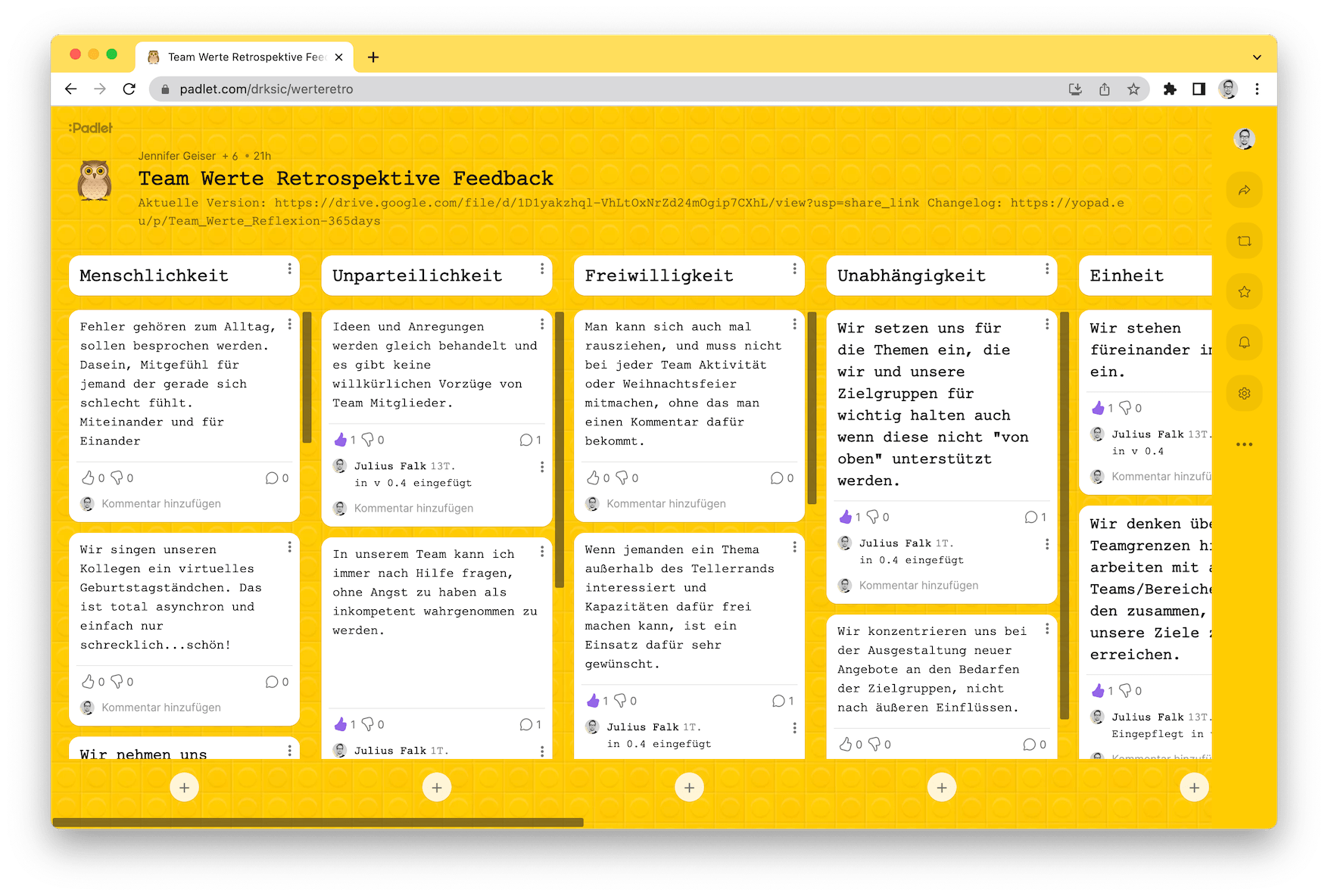Reload the page

(x=129, y=89)
